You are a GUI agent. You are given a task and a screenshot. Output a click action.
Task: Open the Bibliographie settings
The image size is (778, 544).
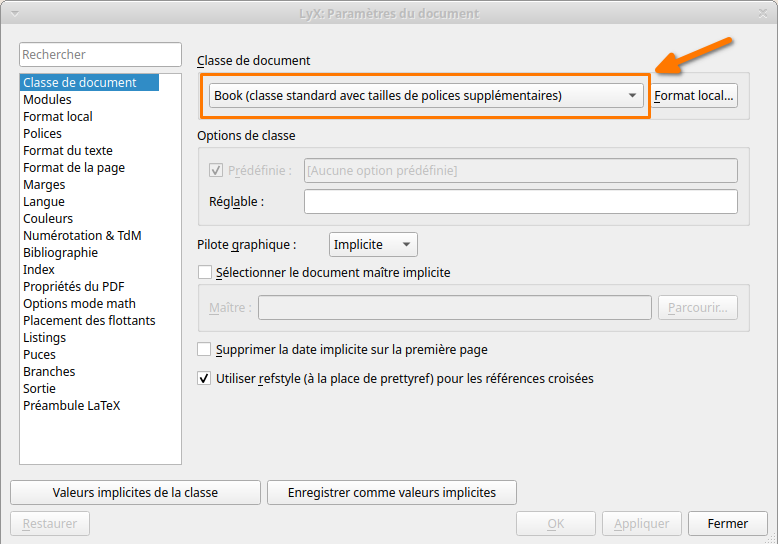60,253
